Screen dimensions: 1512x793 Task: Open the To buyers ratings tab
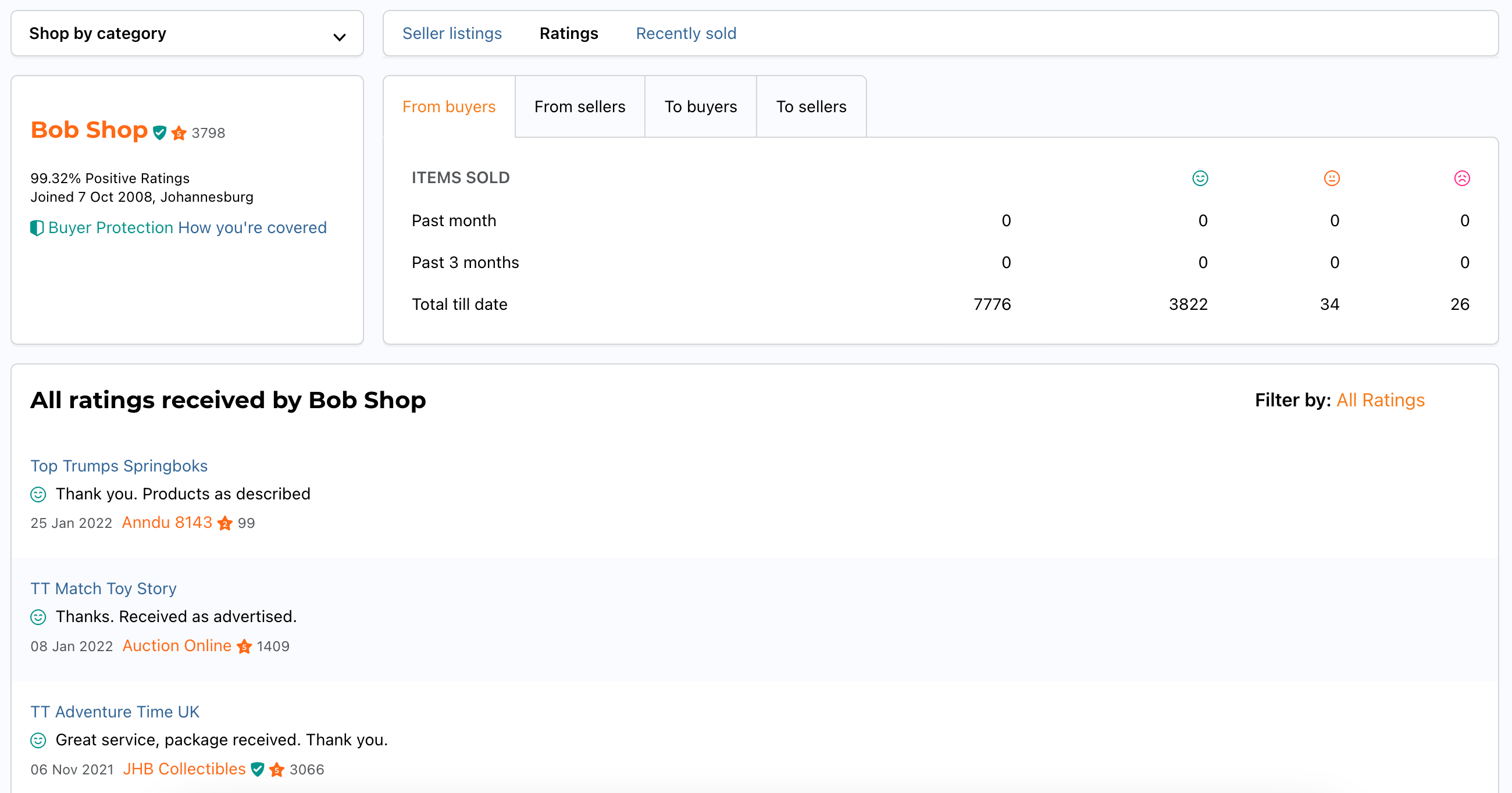pos(701,107)
